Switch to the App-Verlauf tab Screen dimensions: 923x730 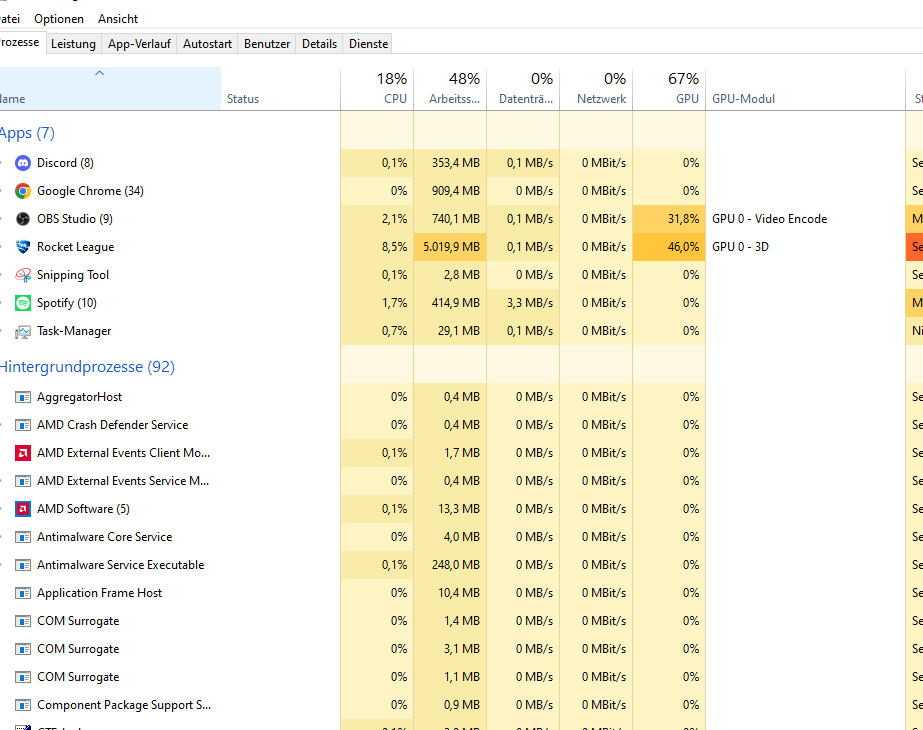point(140,44)
